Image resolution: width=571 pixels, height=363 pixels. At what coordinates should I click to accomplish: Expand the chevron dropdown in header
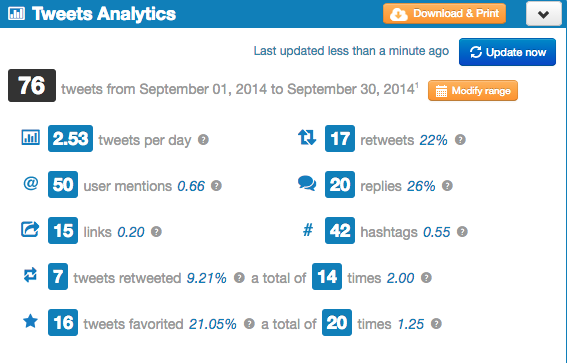click(x=544, y=14)
